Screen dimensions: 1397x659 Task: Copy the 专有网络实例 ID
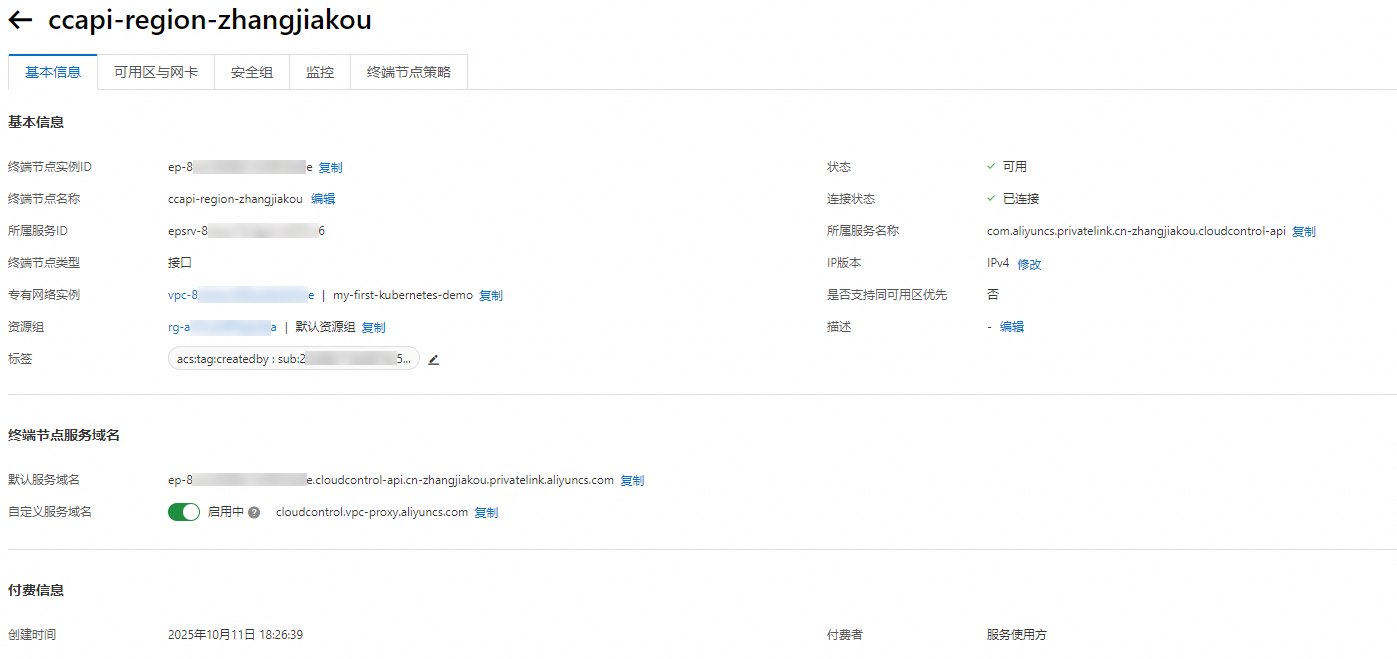[491, 296]
